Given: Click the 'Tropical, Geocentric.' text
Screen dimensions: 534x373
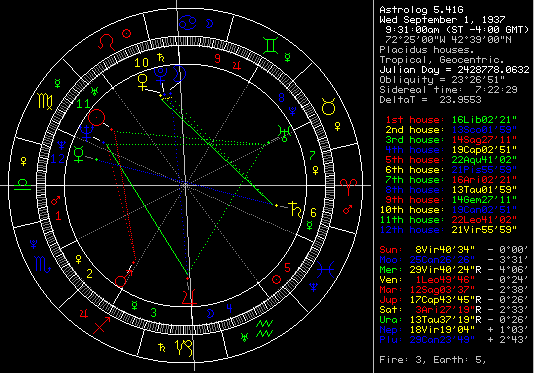Looking at the screenshot, I should point(442,60).
